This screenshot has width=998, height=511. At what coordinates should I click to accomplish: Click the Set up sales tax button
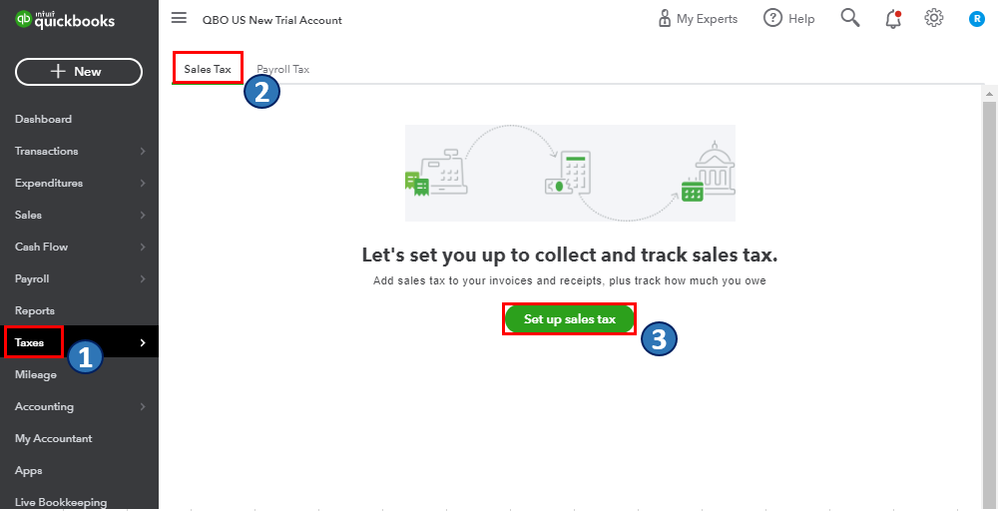(x=569, y=319)
